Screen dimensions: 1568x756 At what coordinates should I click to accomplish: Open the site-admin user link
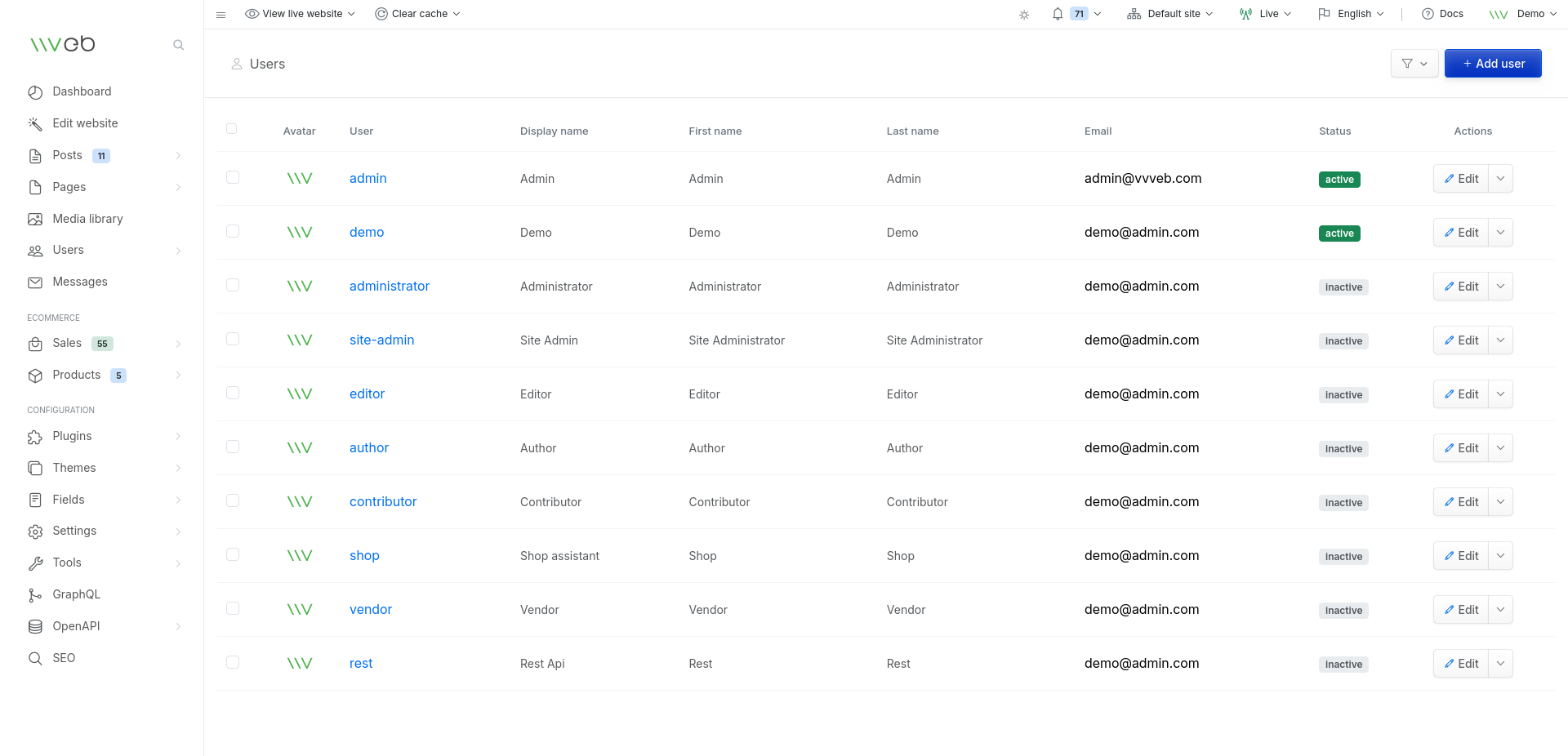click(x=381, y=340)
